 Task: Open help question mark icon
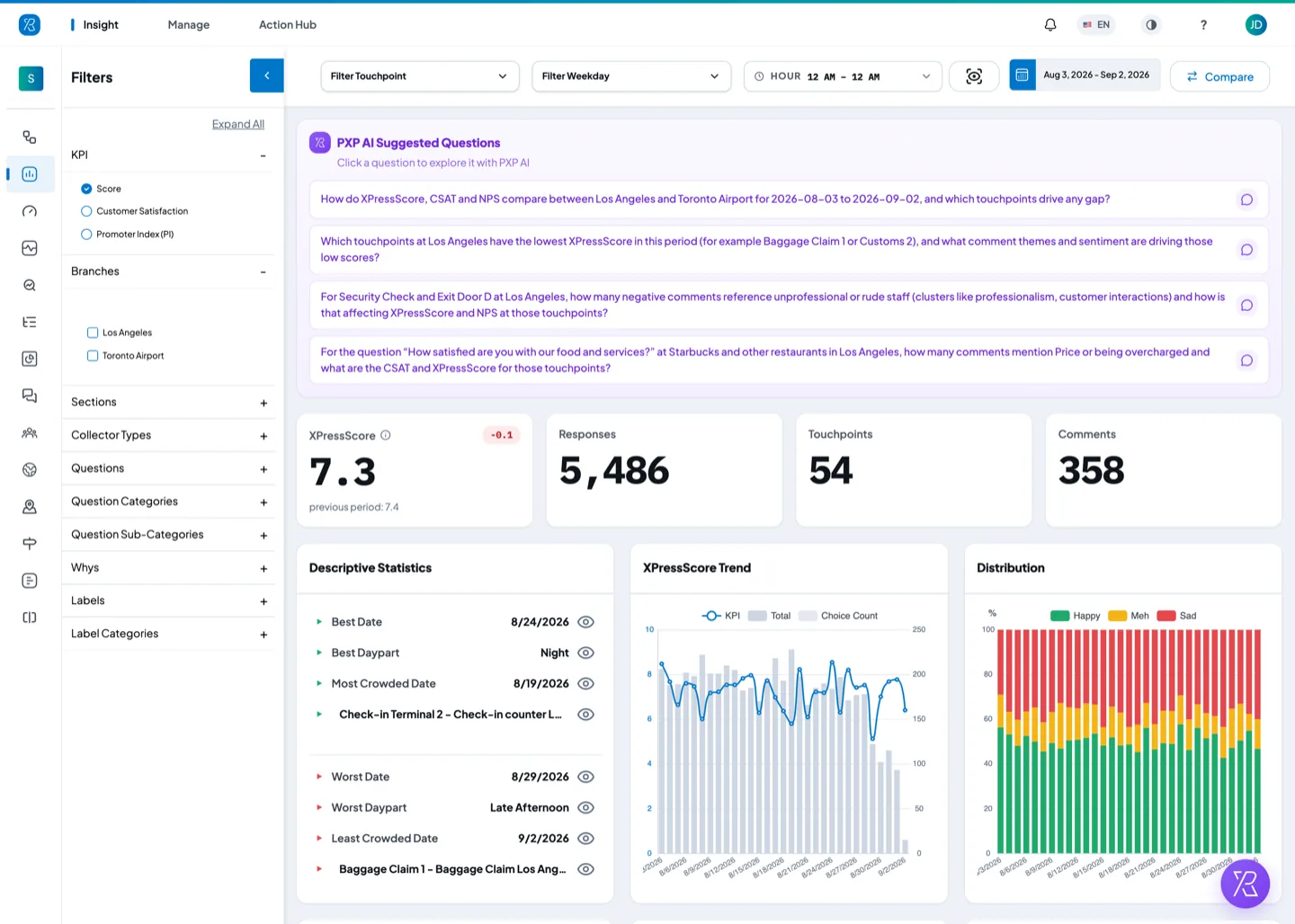point(1203,25)
